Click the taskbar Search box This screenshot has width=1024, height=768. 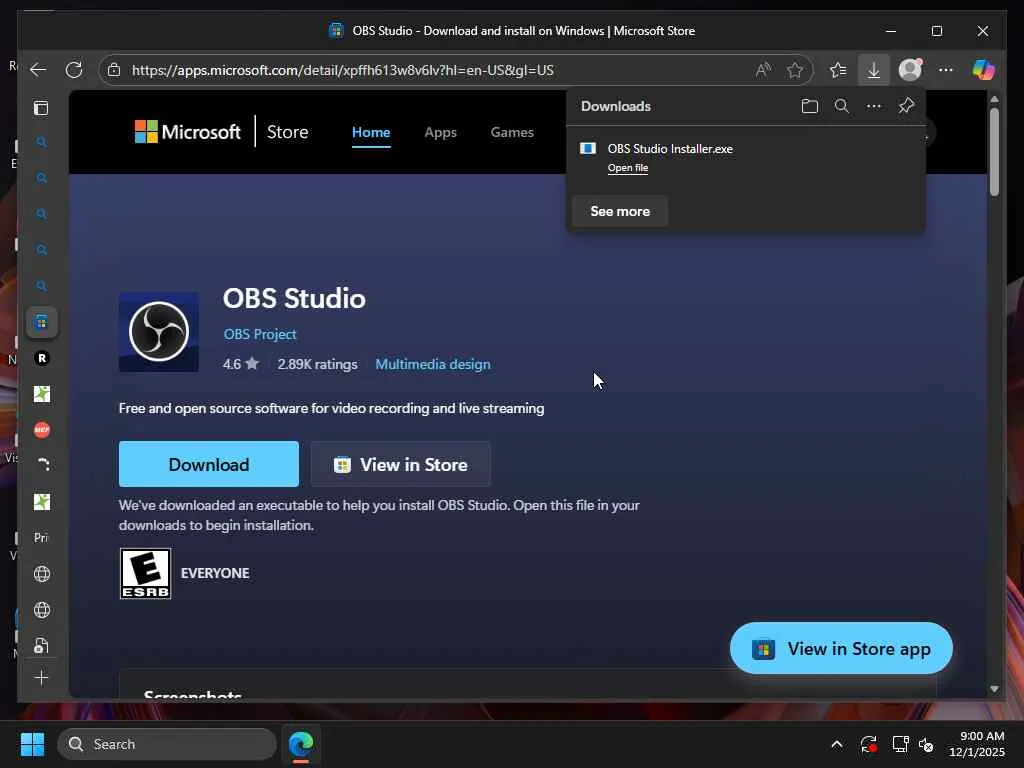(167, 744)
